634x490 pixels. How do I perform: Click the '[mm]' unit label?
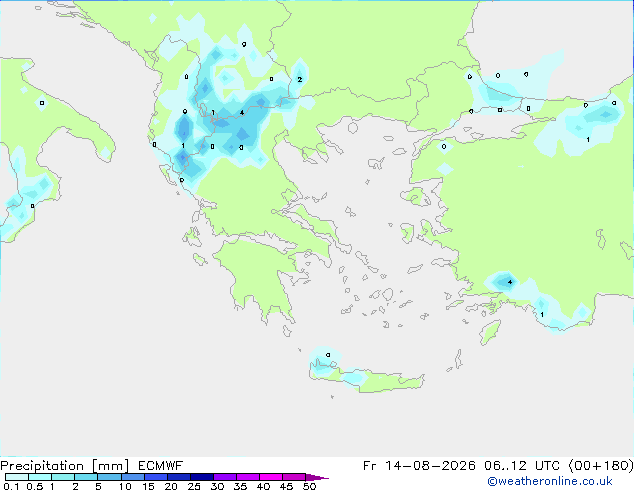110,466
